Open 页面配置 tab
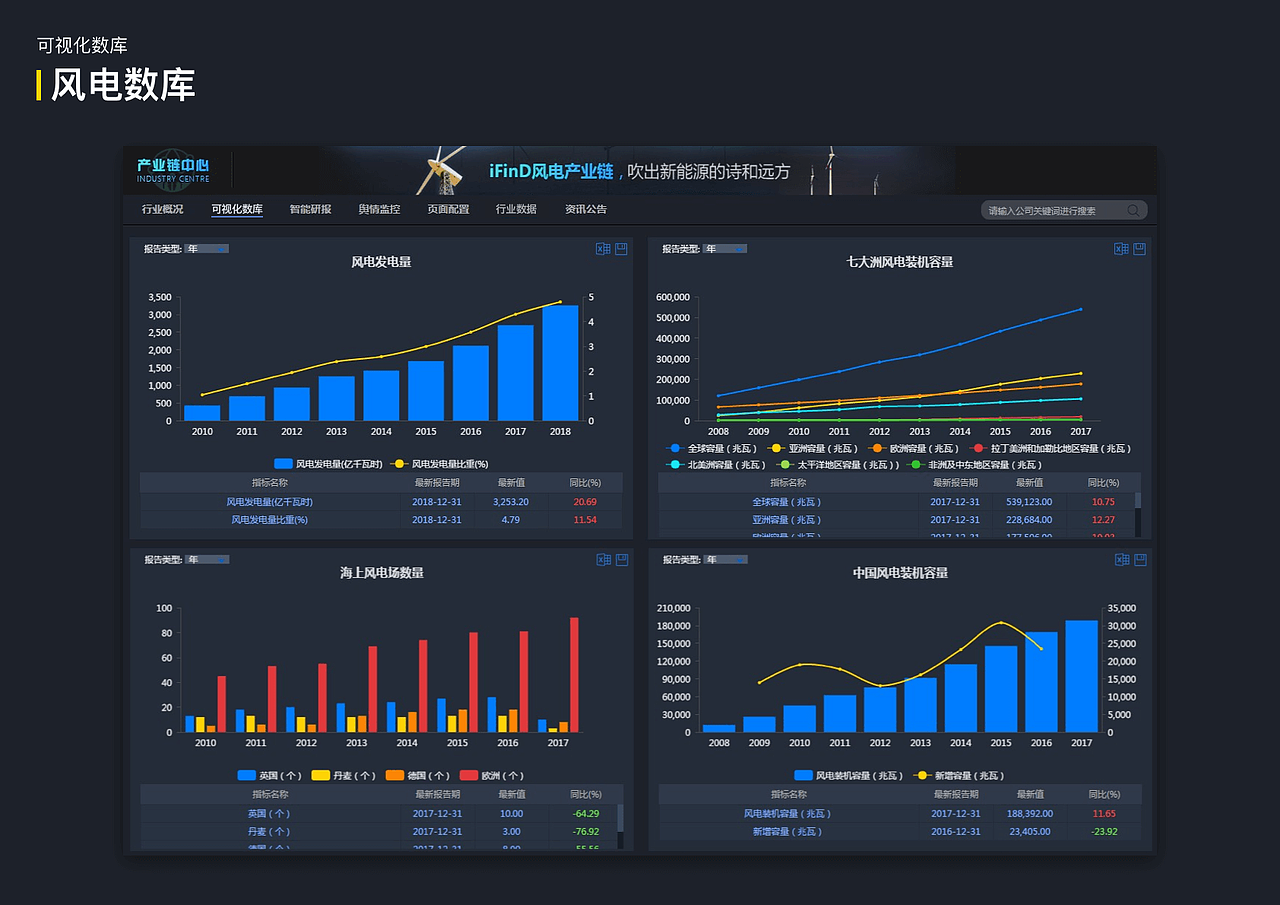The height and width of the screenshot is (905, 1280). tap(448, 209)
